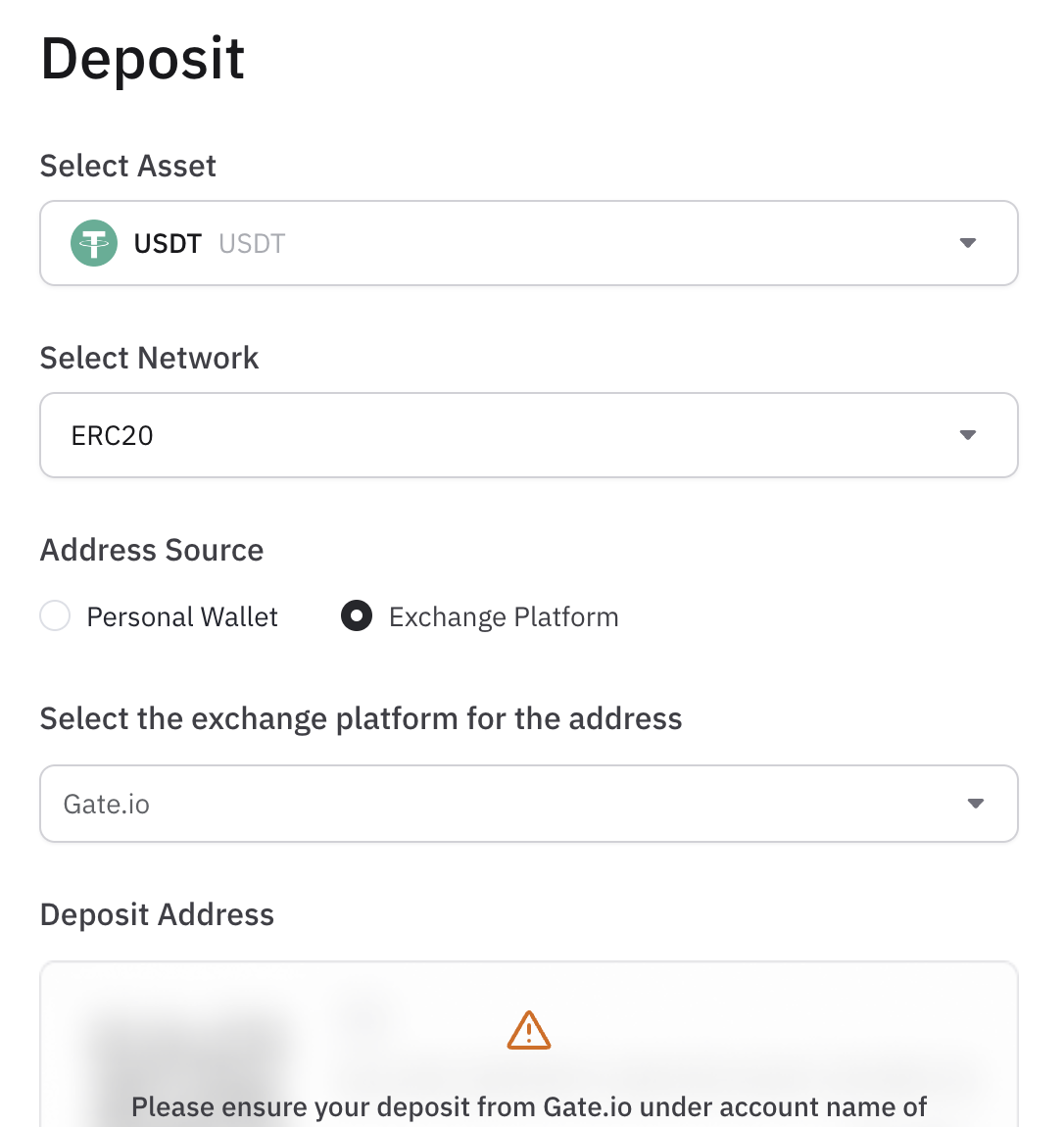
Task: Toggle the Address Source to Personal Wallet
Action: [x=55, y=615]
